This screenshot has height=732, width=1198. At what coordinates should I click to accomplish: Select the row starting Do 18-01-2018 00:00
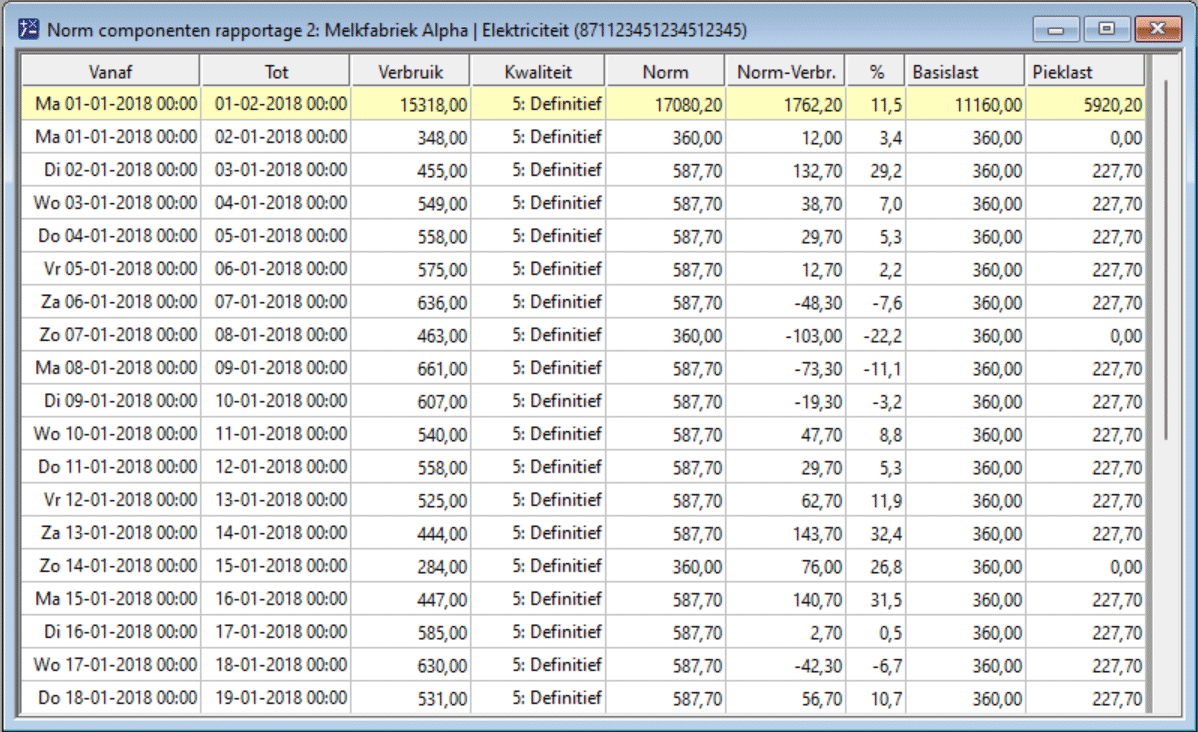pos(583,698)
